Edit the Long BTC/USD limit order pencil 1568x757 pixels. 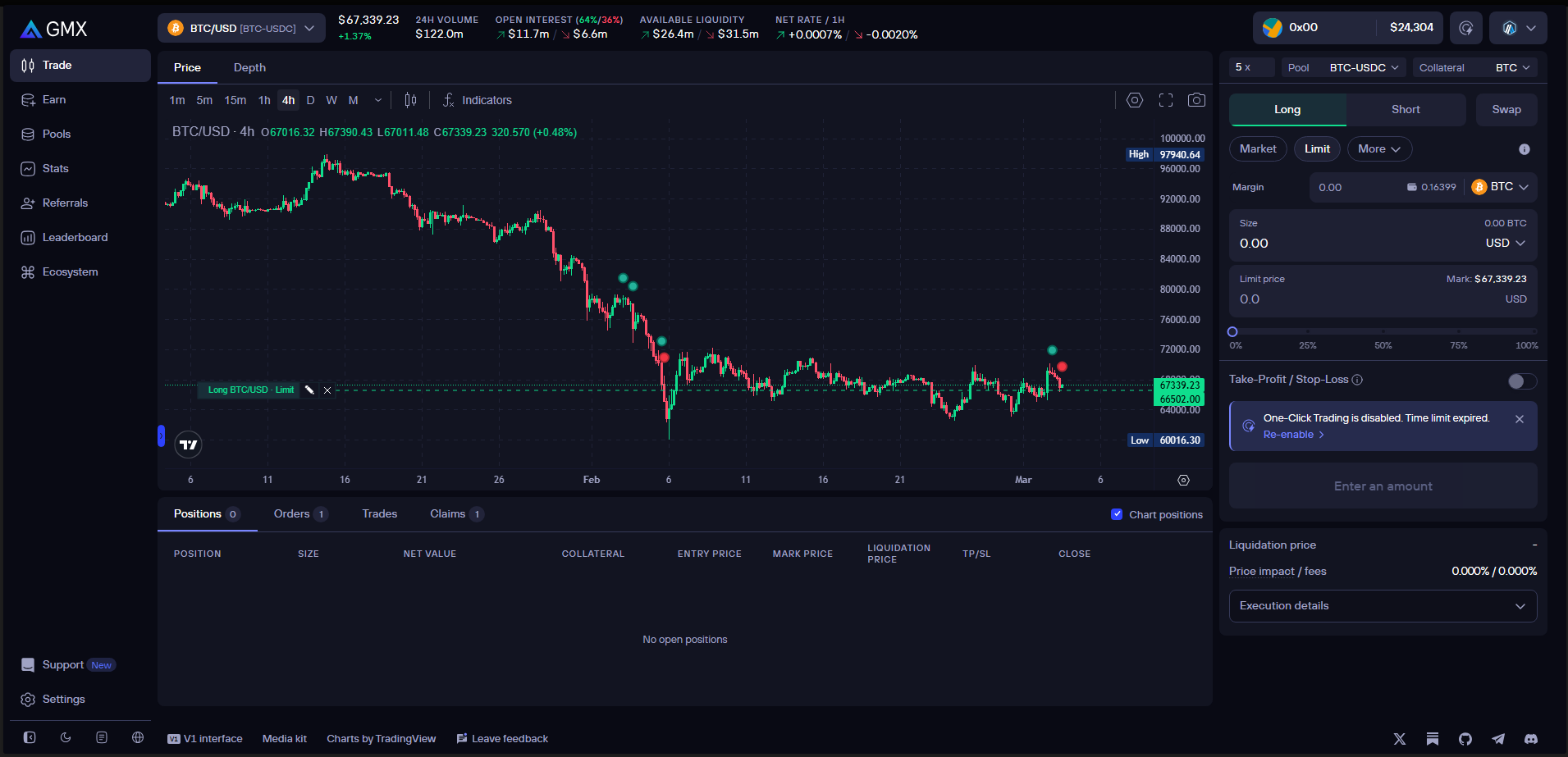click(x=309, y=390)
